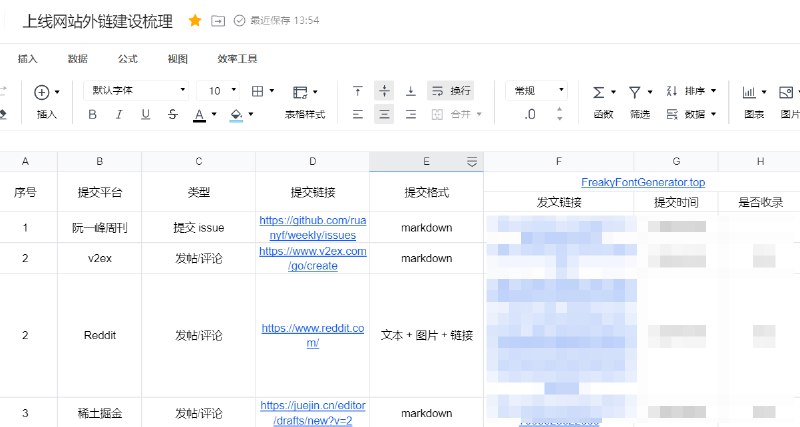Center text horizontally

pos(384,114)
